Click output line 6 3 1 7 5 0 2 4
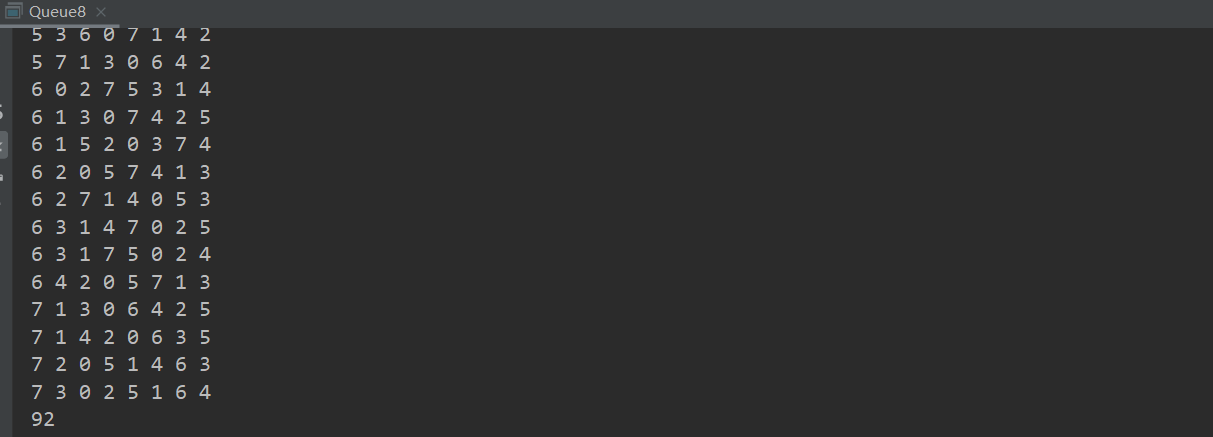The width and height of the screenshot is (1213, 437). tap(121, 254)
